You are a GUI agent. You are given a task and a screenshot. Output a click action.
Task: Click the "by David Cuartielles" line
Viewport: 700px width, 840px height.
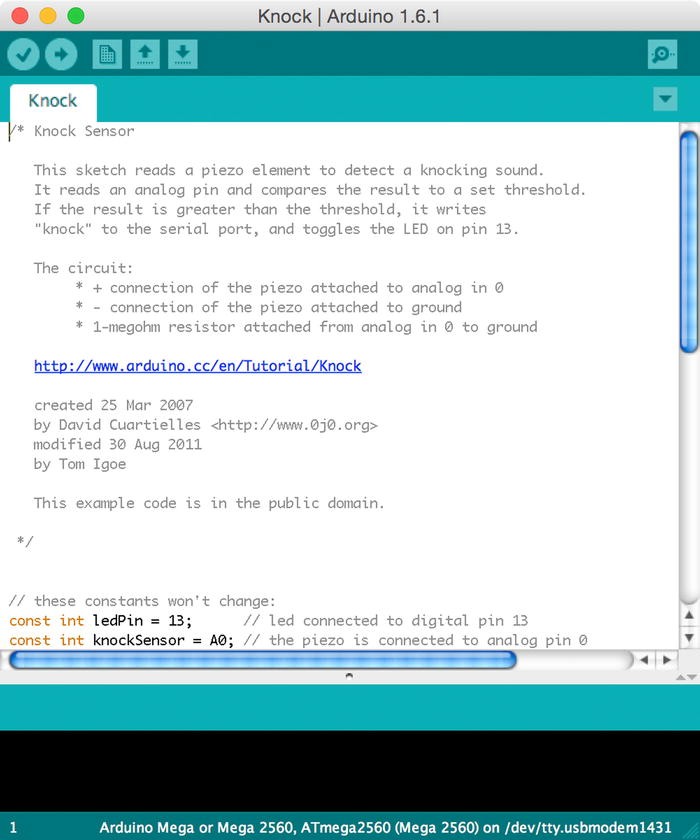[x=206, y=425]
